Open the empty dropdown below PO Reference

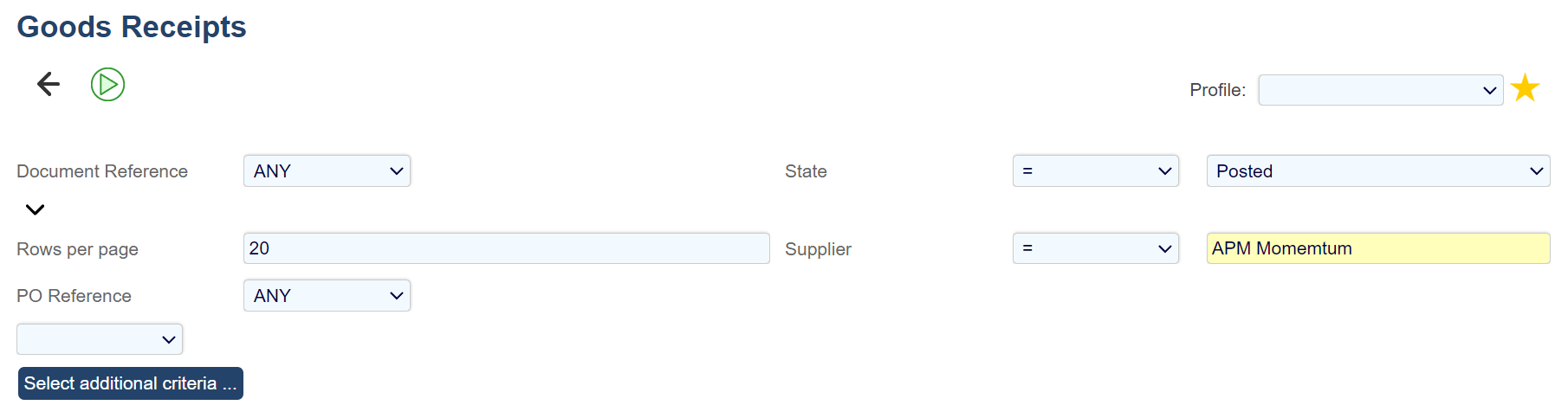pyautogui.click(x=100, y=339)
